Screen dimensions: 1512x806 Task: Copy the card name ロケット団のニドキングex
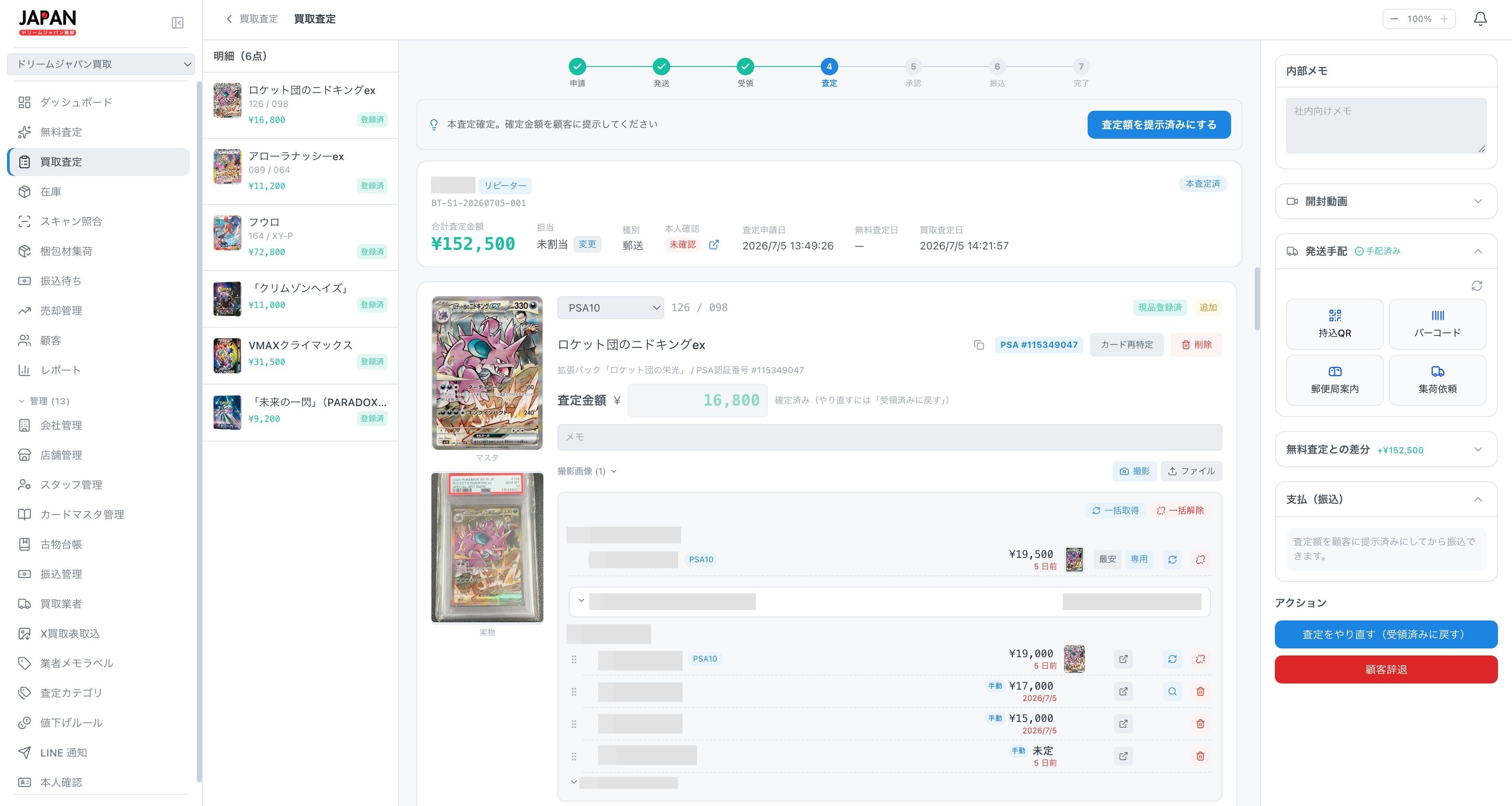tap(978, 345)
